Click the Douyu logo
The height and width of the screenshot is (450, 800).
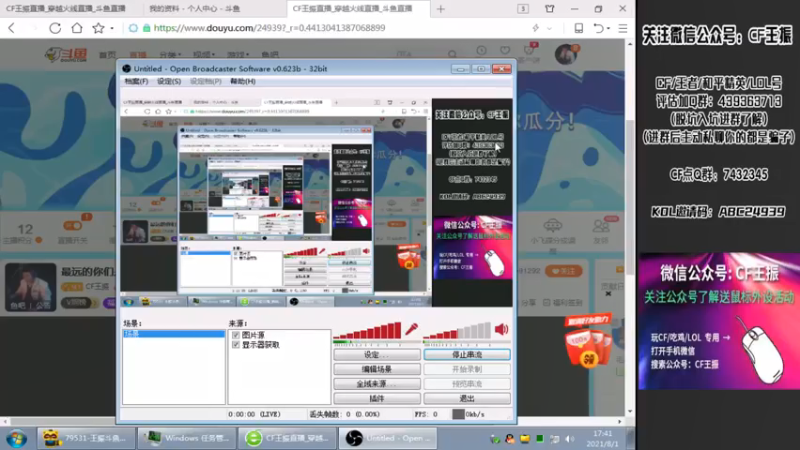(65, 54)
